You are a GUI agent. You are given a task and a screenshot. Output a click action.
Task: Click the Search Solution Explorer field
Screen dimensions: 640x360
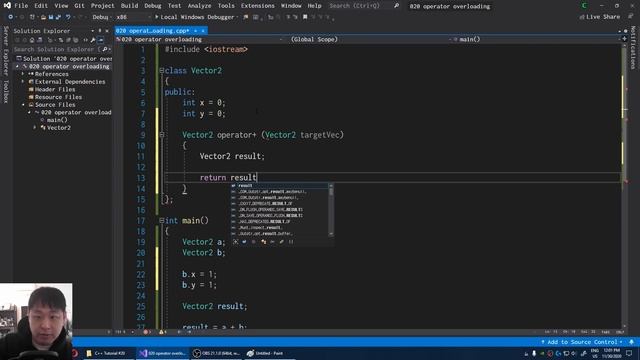[57, 49]
